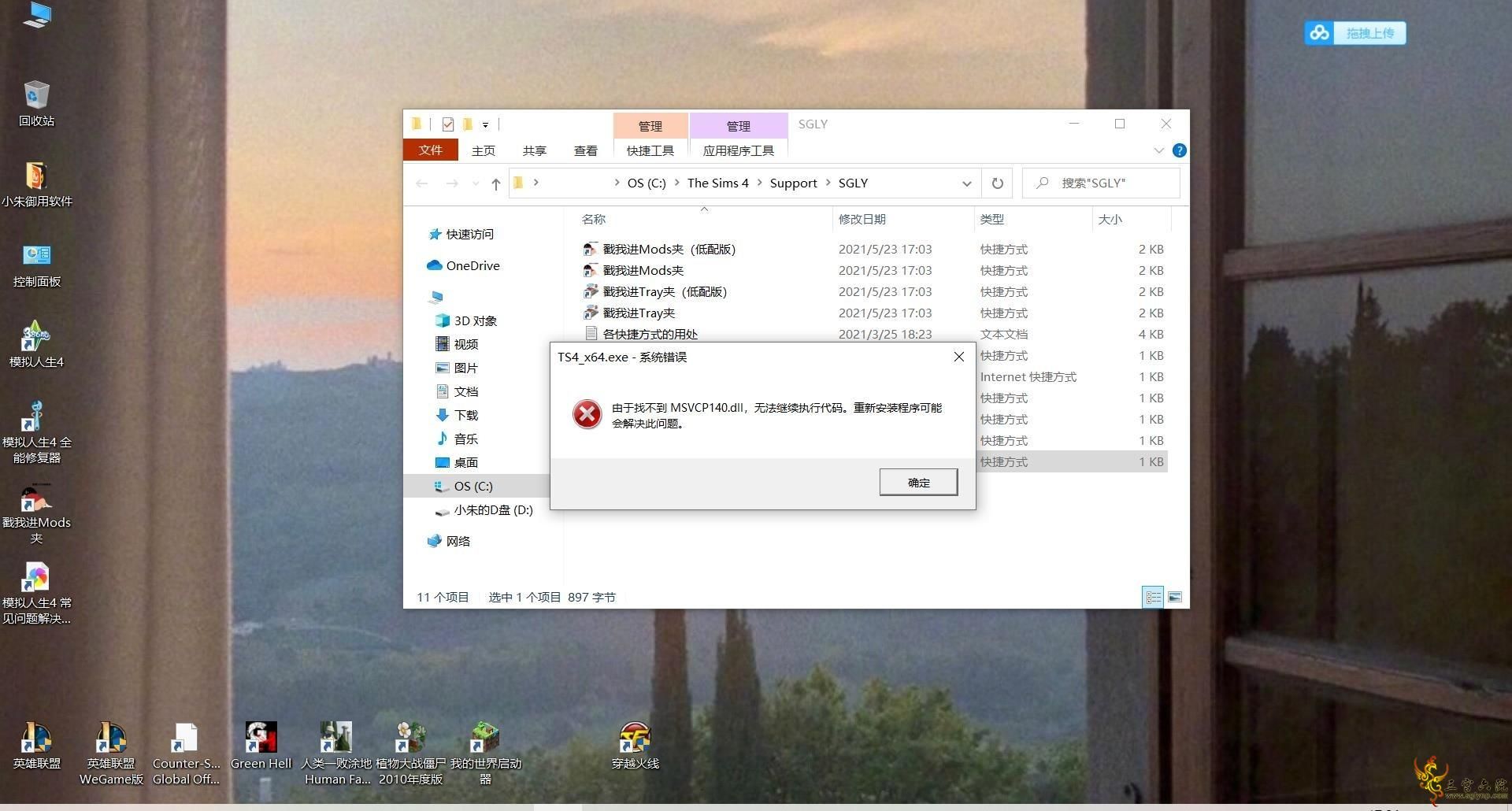Viewport: 1512px width, 811px height.
Task: Switch to details view layout icon
Action: tap(1153, 597)
